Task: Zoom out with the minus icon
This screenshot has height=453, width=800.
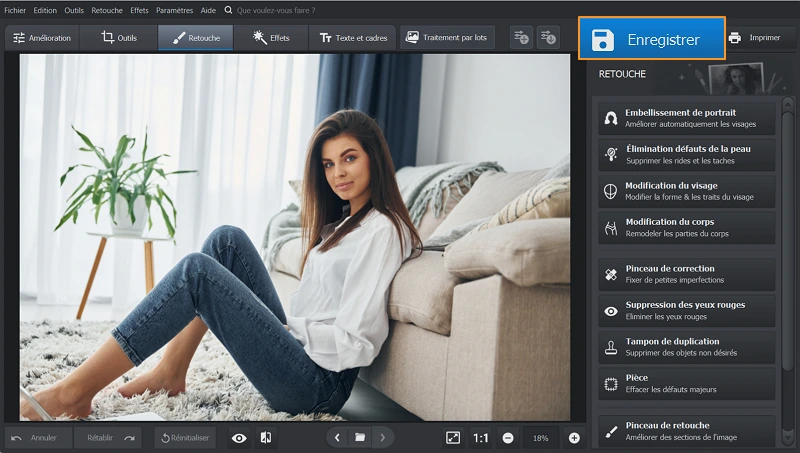Action: click(508, 438)
